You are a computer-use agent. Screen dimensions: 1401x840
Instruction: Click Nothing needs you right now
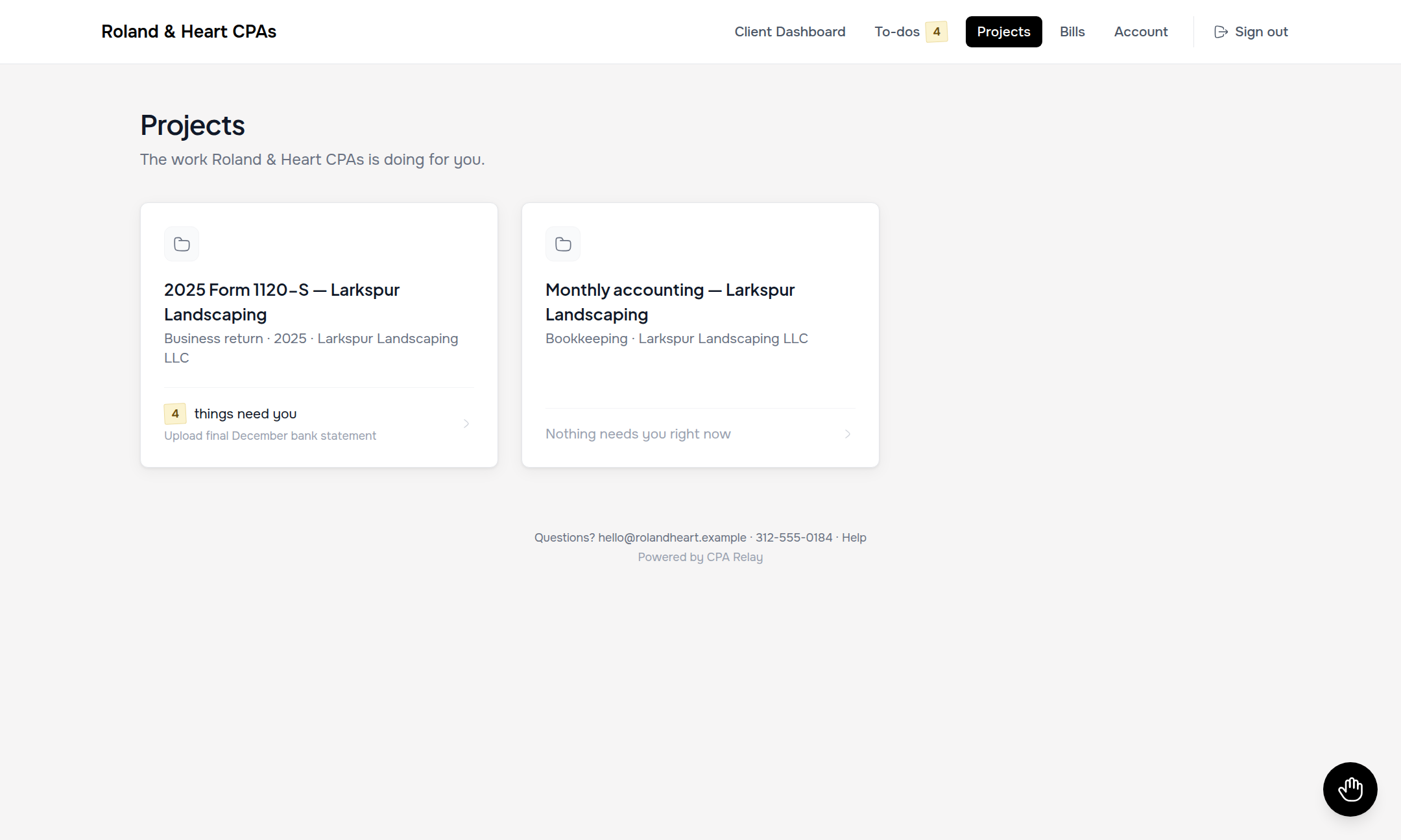638,434
